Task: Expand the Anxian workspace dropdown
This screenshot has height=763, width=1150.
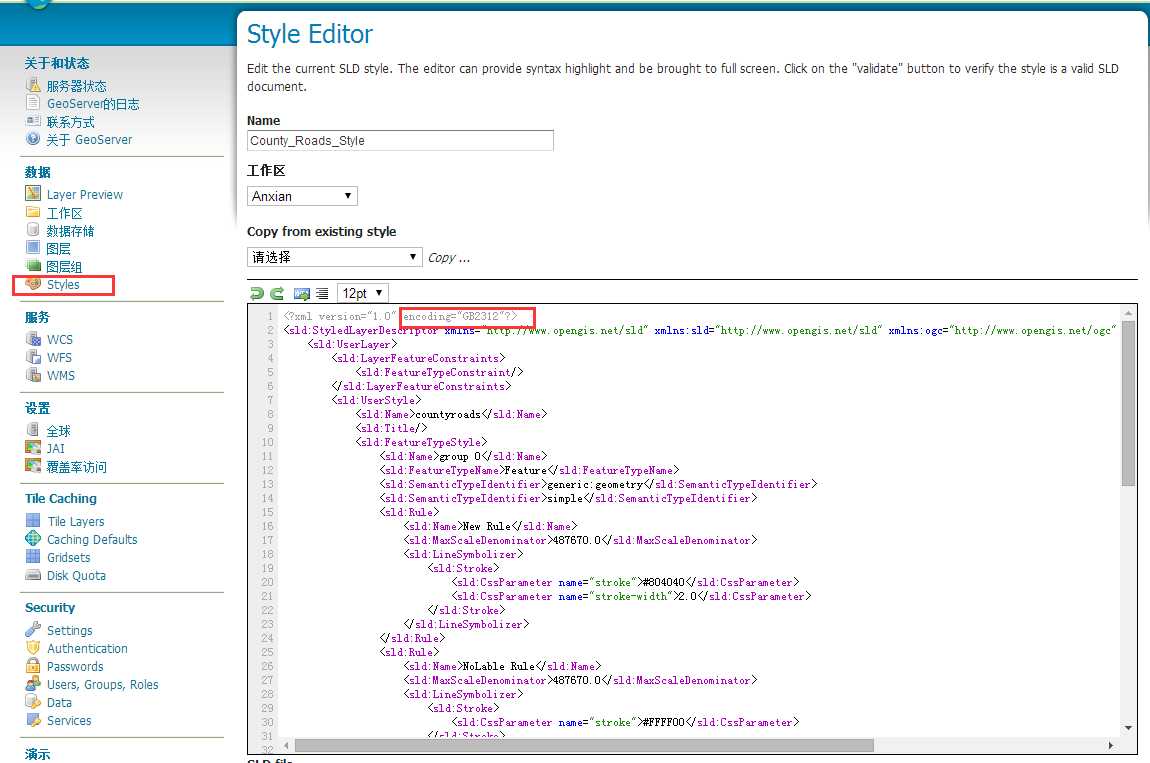Action: pos(302,196)
